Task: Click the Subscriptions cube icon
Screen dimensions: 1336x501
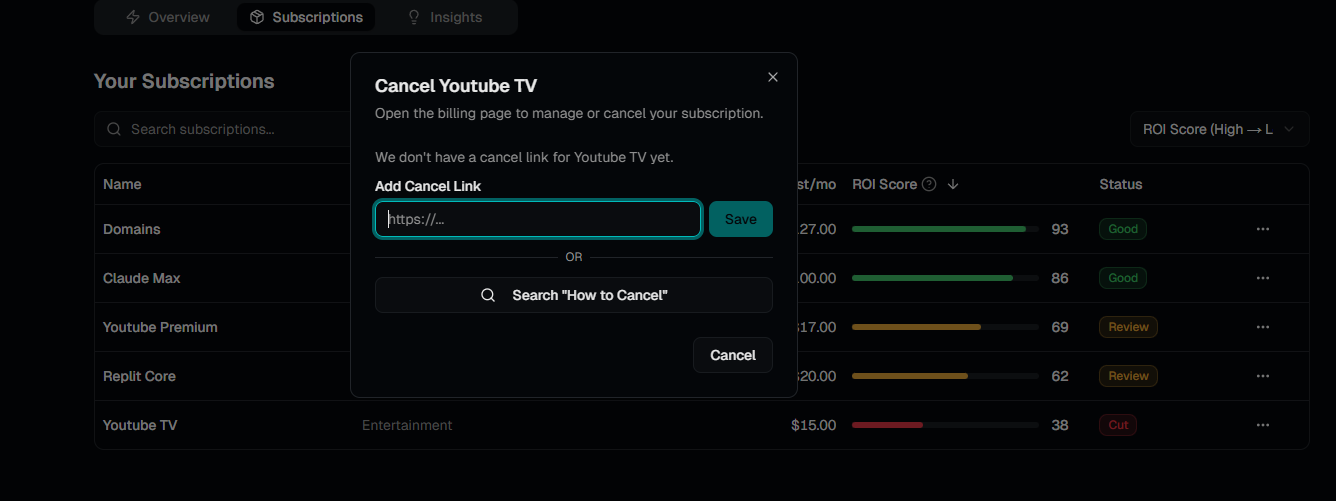Action: point(257,17)
